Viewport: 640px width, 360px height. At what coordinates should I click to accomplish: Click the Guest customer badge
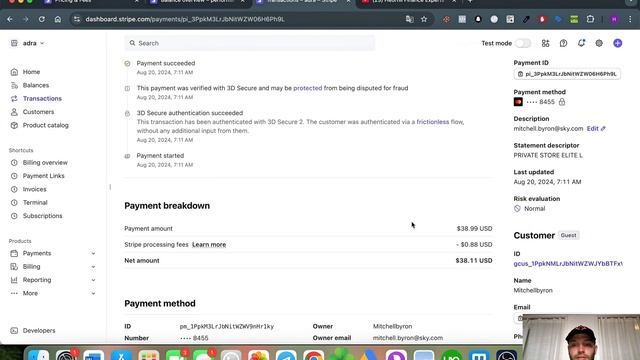coord(568,236)
